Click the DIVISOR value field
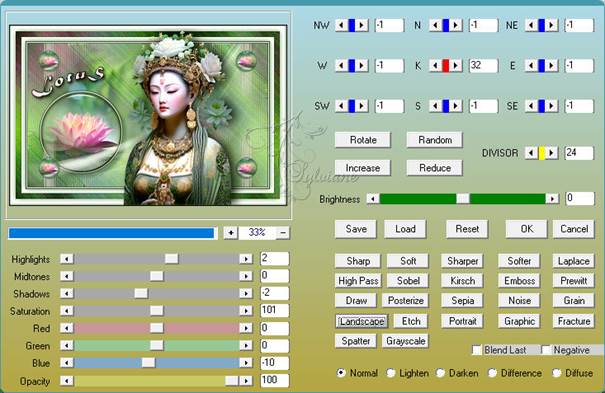This screenshot has height=393, width=605. pyautogui.click(x=579, y=153)
